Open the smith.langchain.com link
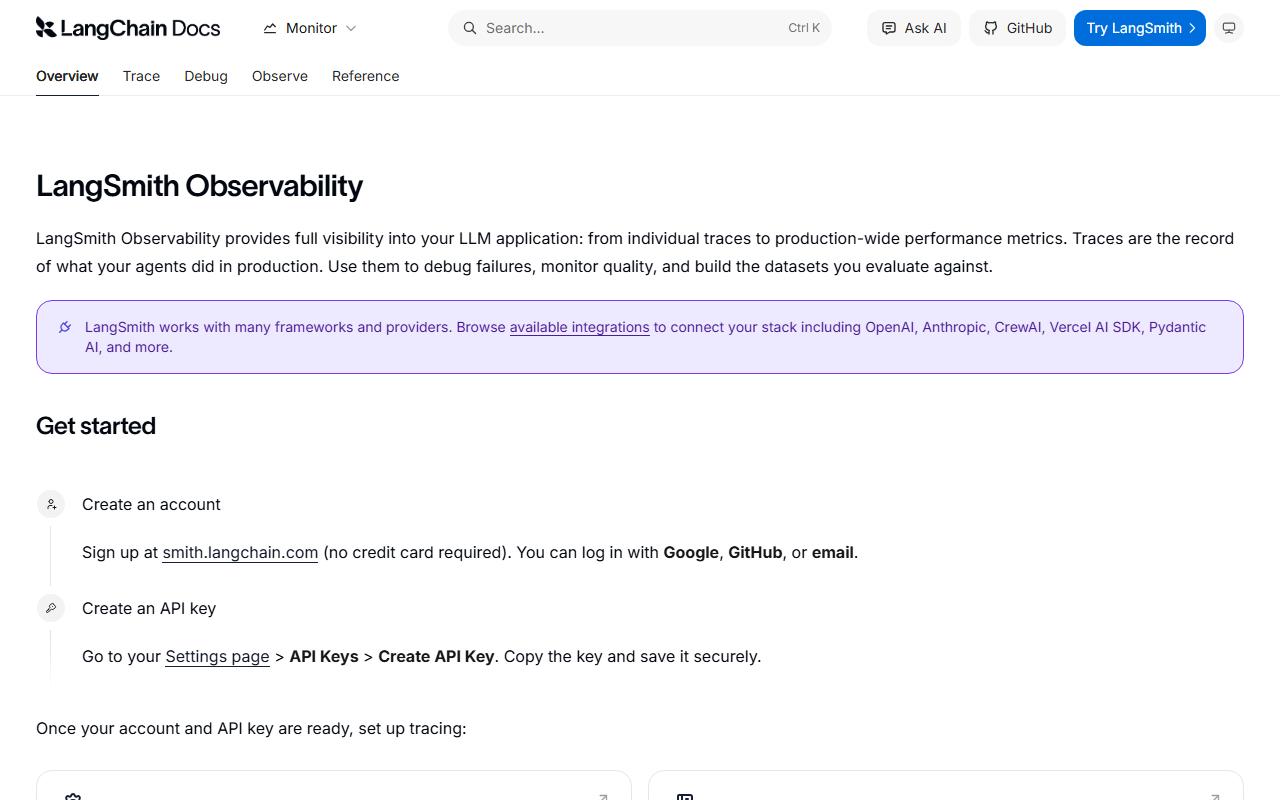The height and width of the screenshot is (800, 1280). 240,552
